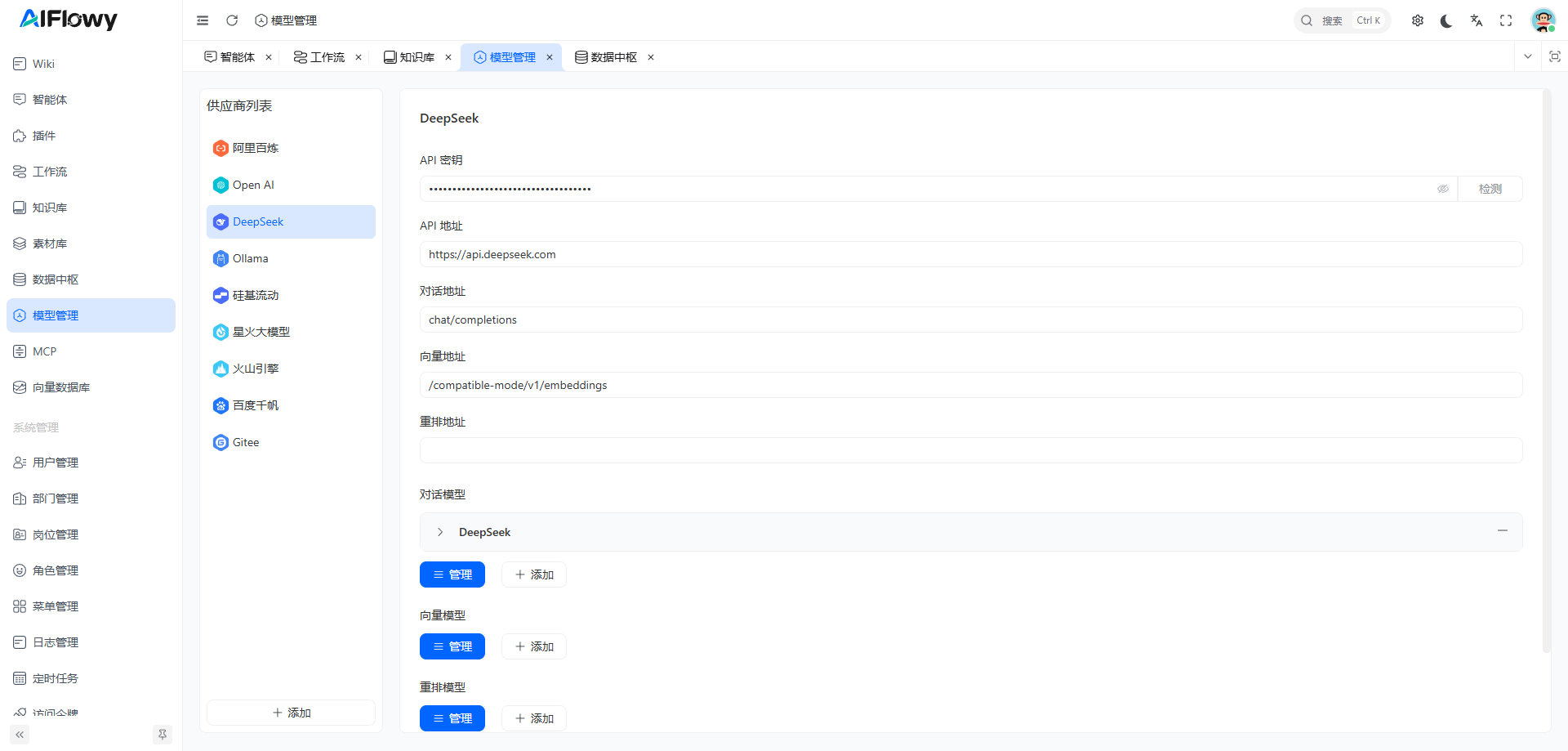Viewport: 1568px width, 751px height.
Task: Close the 智能体 tab
Action: 269,57
